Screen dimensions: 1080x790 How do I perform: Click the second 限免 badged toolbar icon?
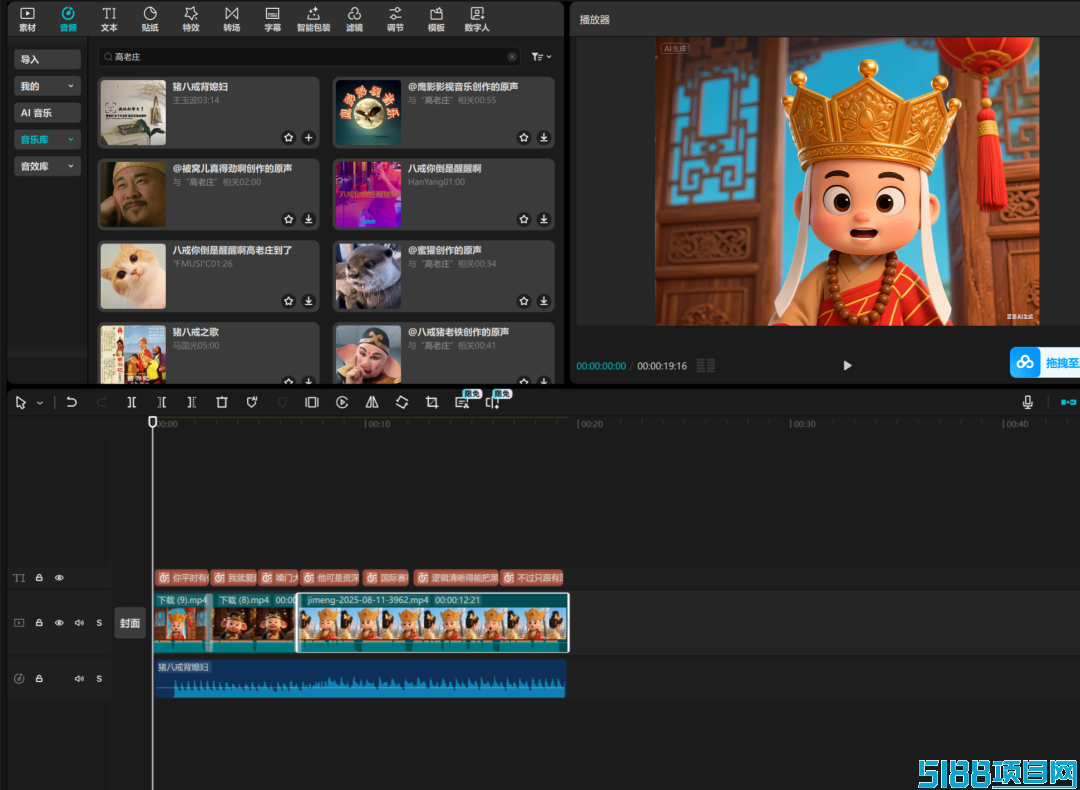[x=492, y=403]
